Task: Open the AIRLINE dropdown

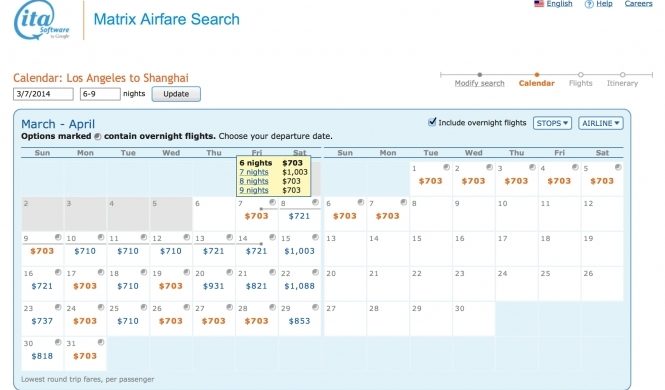Action: coord(601,123)
